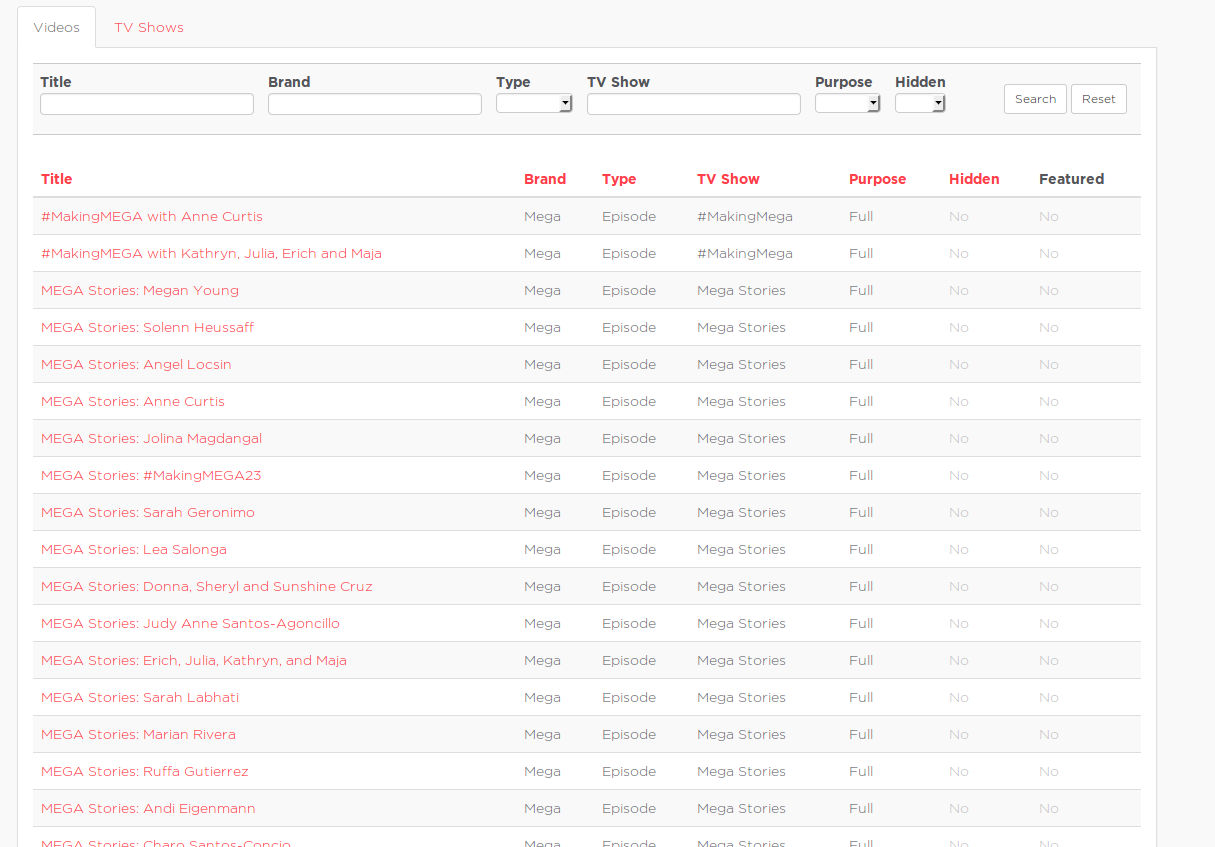
Task: Open MEGA Stories: Marian Rivera entry
Action: pos(138,734)
